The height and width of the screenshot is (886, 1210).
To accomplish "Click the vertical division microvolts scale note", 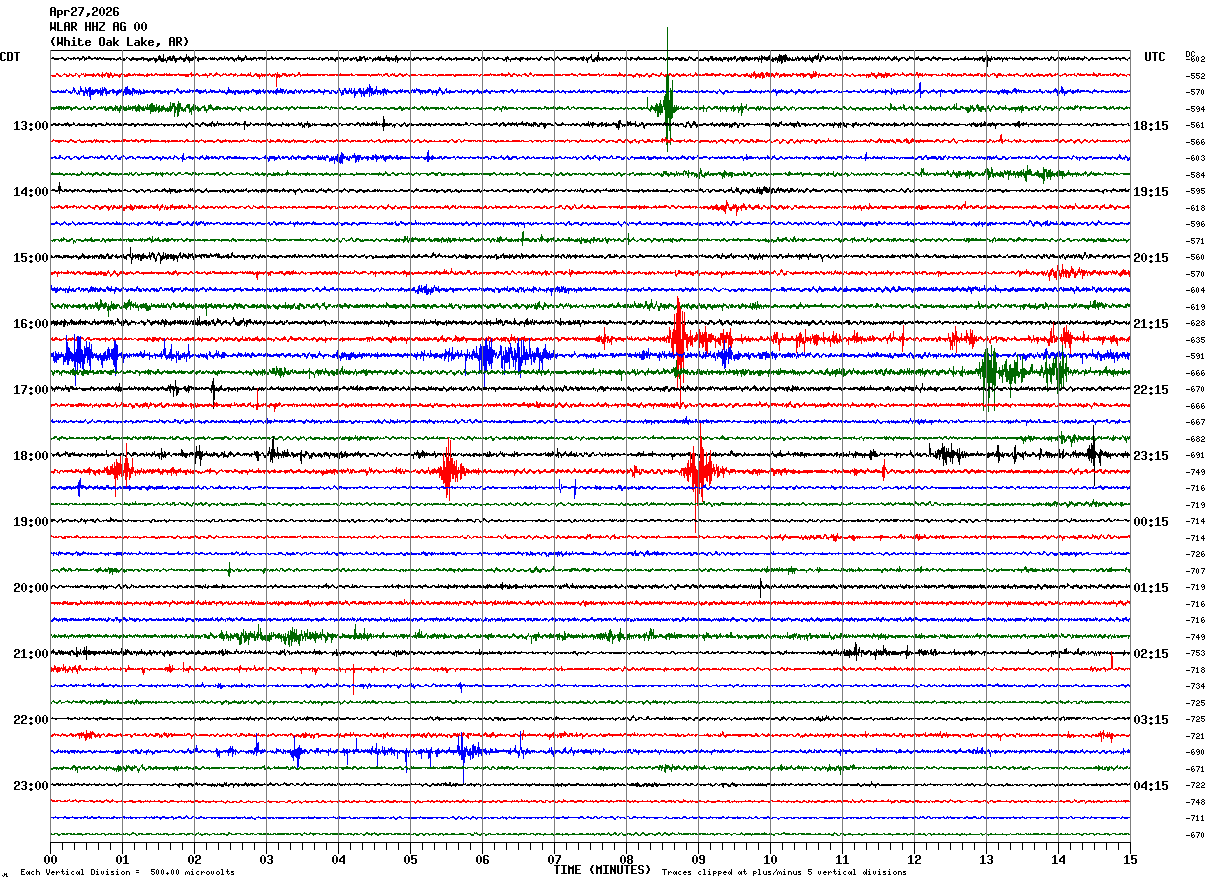I will [x=127, y=873].
